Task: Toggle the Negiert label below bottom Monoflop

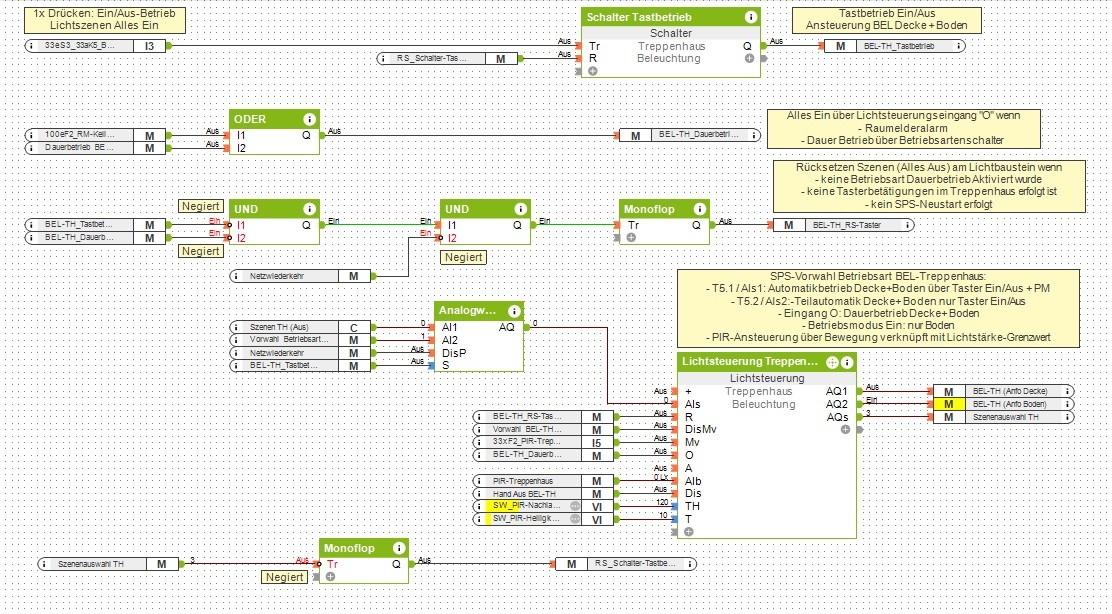Action: (285, 577)
